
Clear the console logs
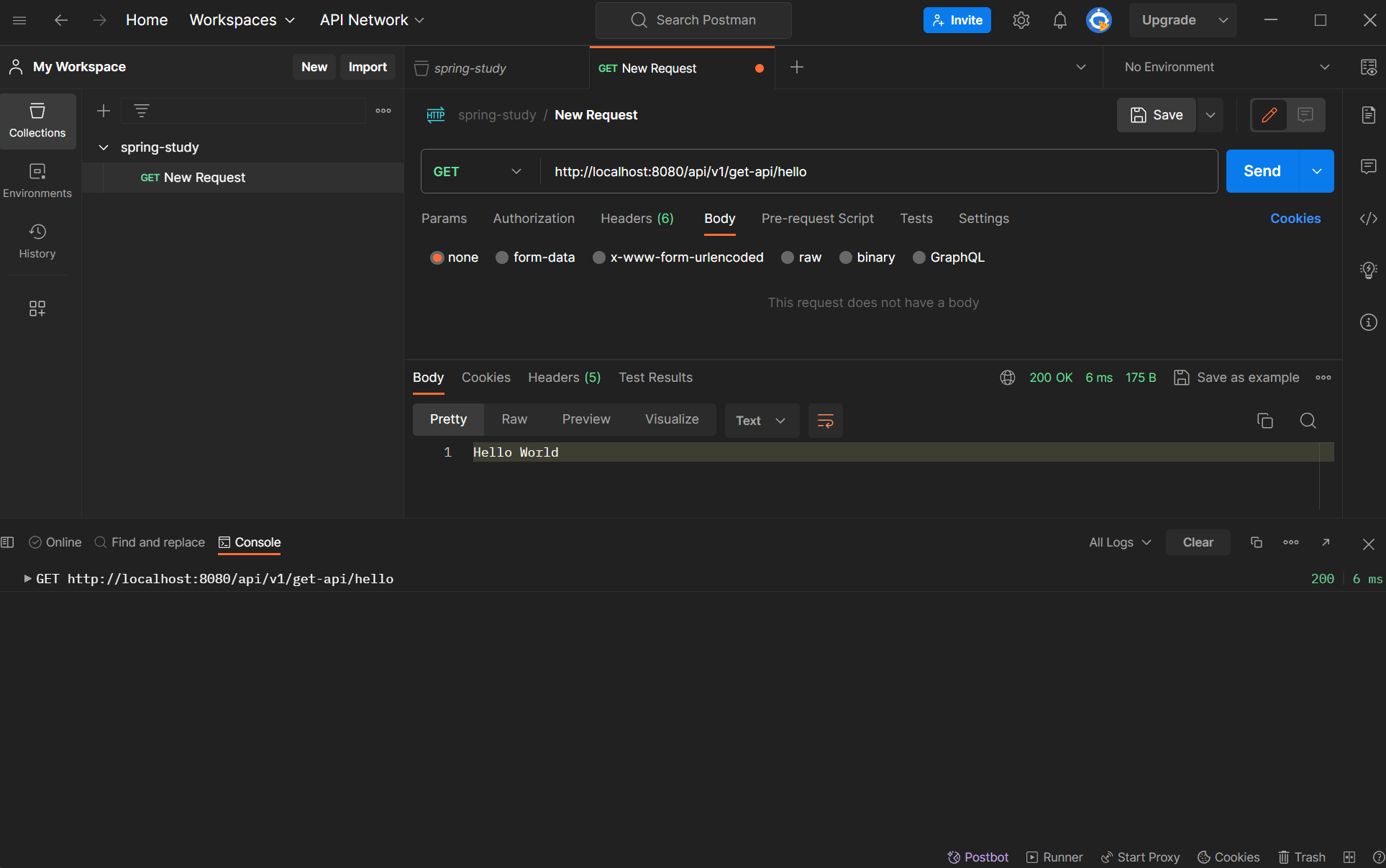coord(1198,542)
